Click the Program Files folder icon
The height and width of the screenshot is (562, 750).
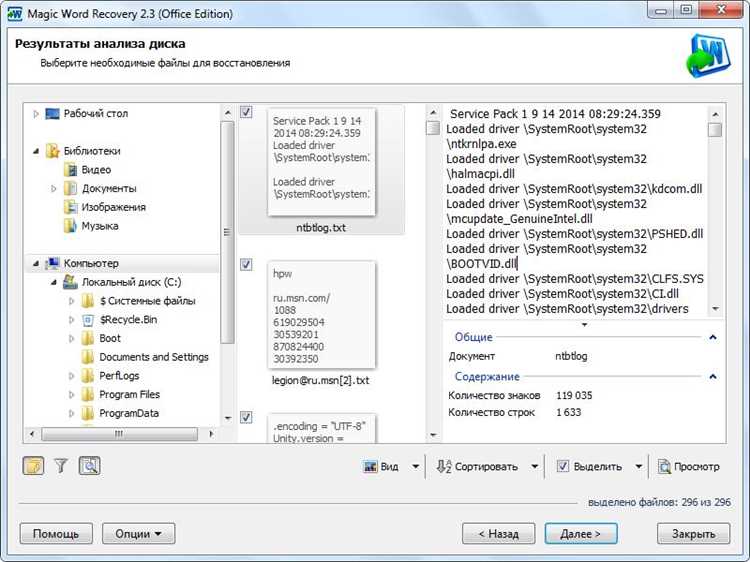tap(88, 395)
